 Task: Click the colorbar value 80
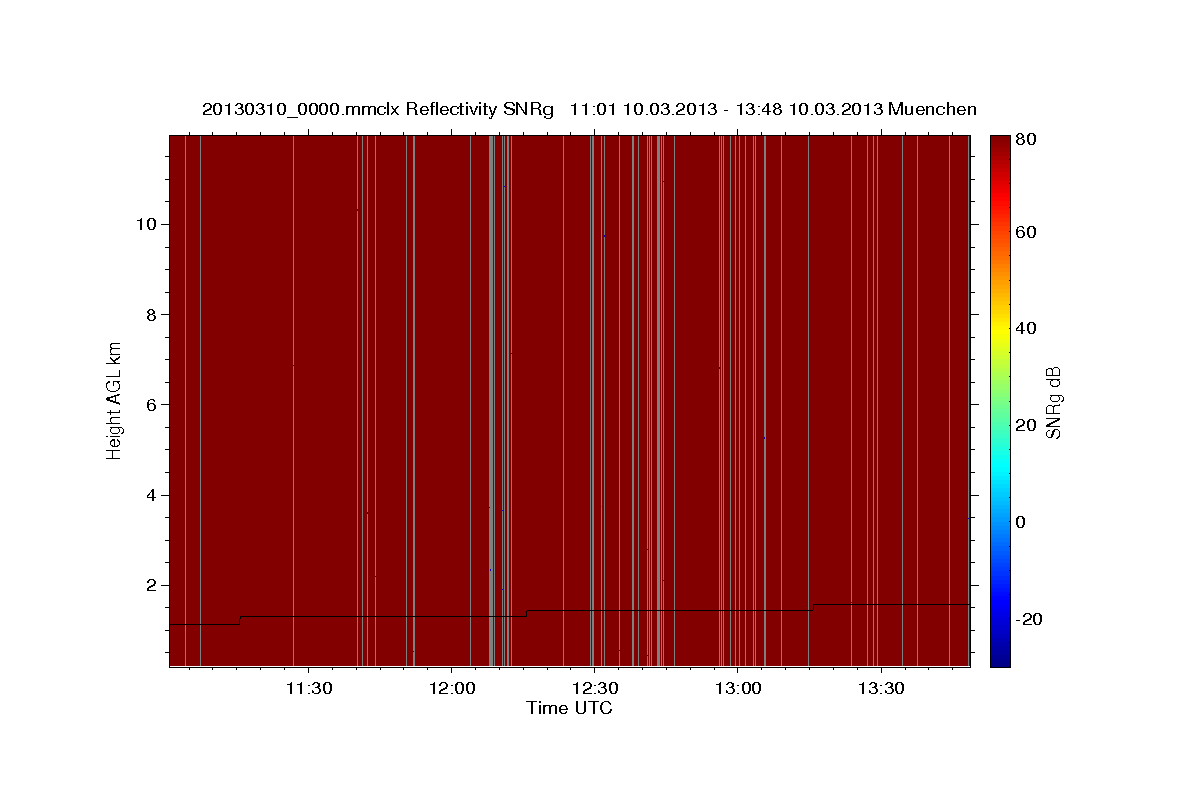pyautogui.click(x=1025, y=140)
